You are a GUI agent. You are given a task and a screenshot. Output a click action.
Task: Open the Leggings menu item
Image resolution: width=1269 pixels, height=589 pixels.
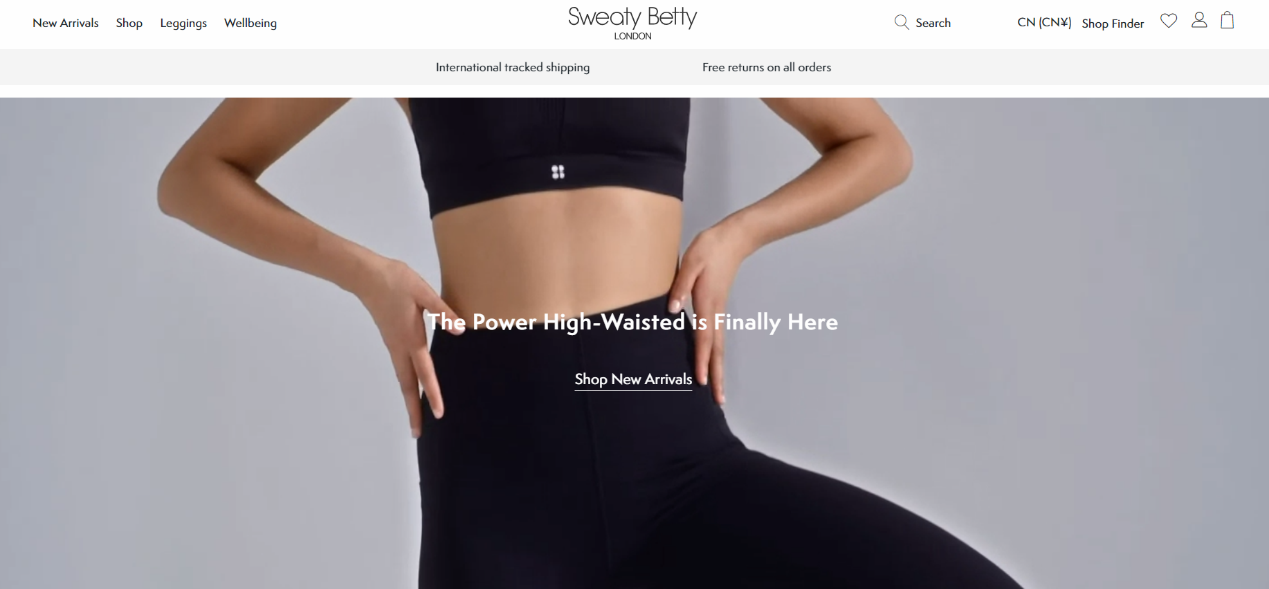tap(183, 23)
